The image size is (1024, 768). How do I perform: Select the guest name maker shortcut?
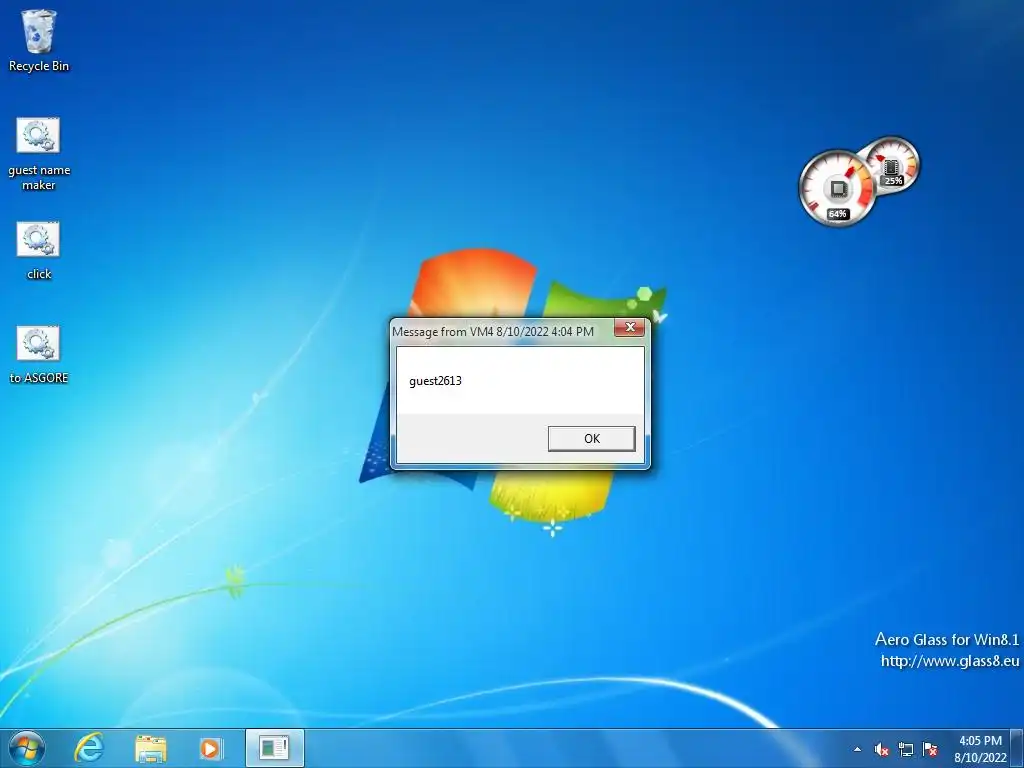point(39,154)
